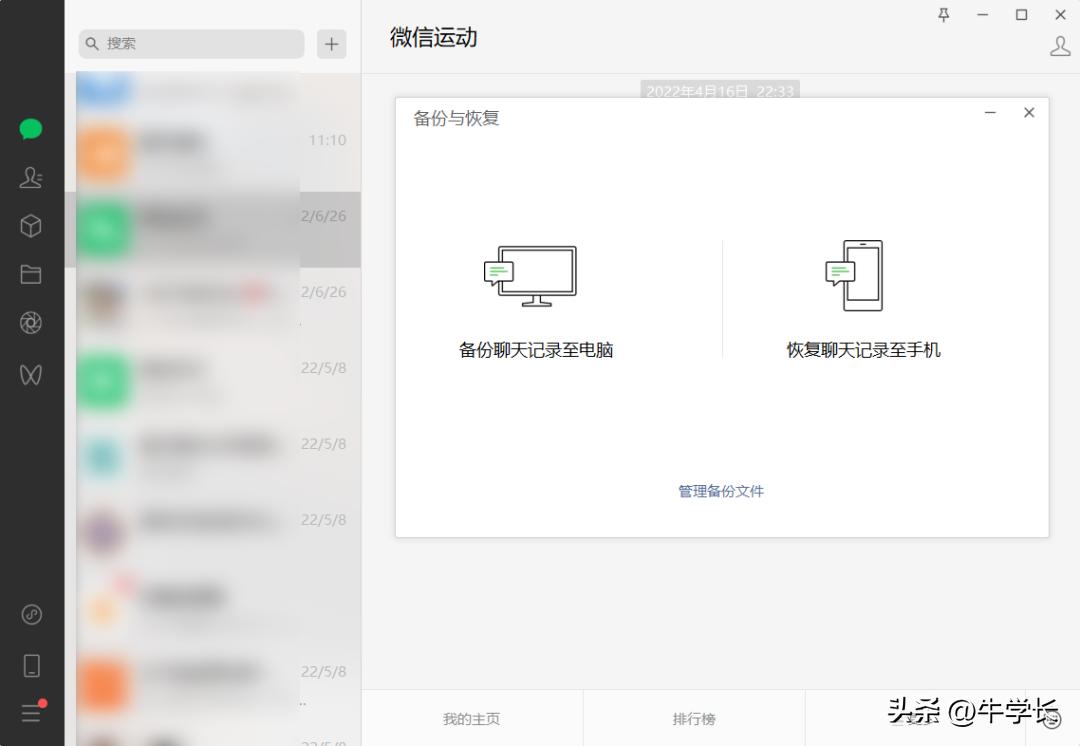This screenshot has width=1080, height=746.
Task: Pin the WeChat Sports window with the pin icon
Action: pyautogui.click(x=942, y=15)
